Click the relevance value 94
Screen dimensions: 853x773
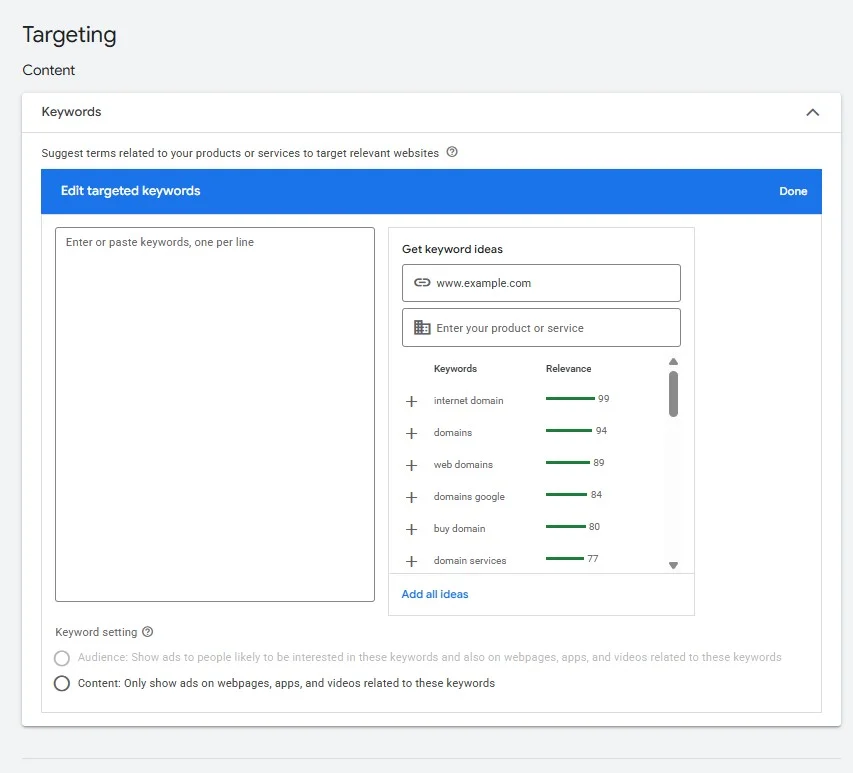click(601, 431)
